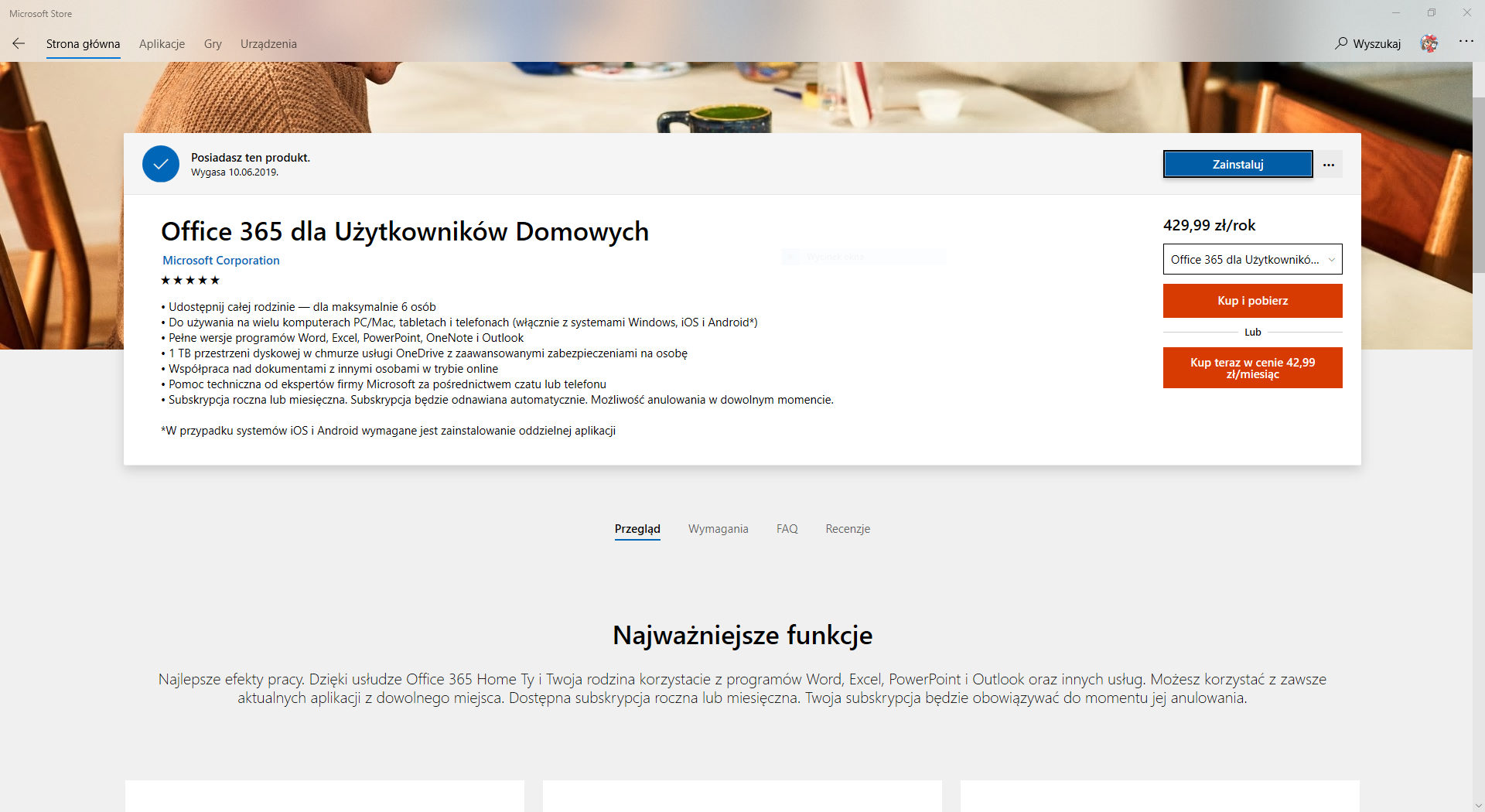1485x812 pixels.
Task: Open more options next to Zainstaluj
Action: coord(1329,165)
